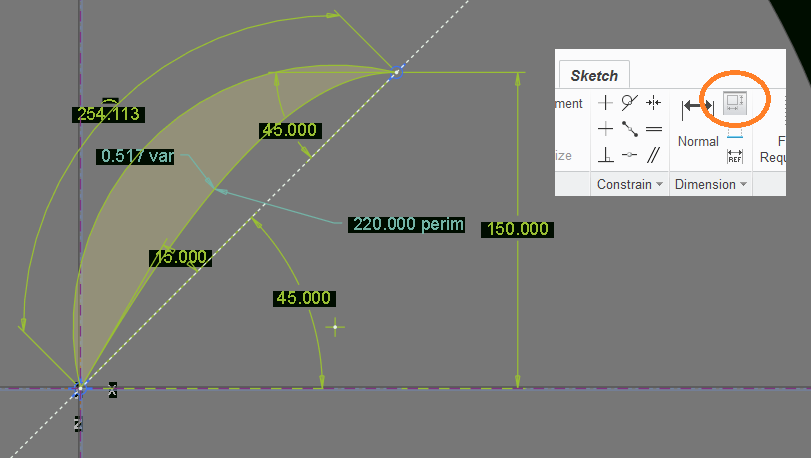The image size is (811, 458).
Task: Select the Horizontal constraint icon
Action: [x=605, y=128]
